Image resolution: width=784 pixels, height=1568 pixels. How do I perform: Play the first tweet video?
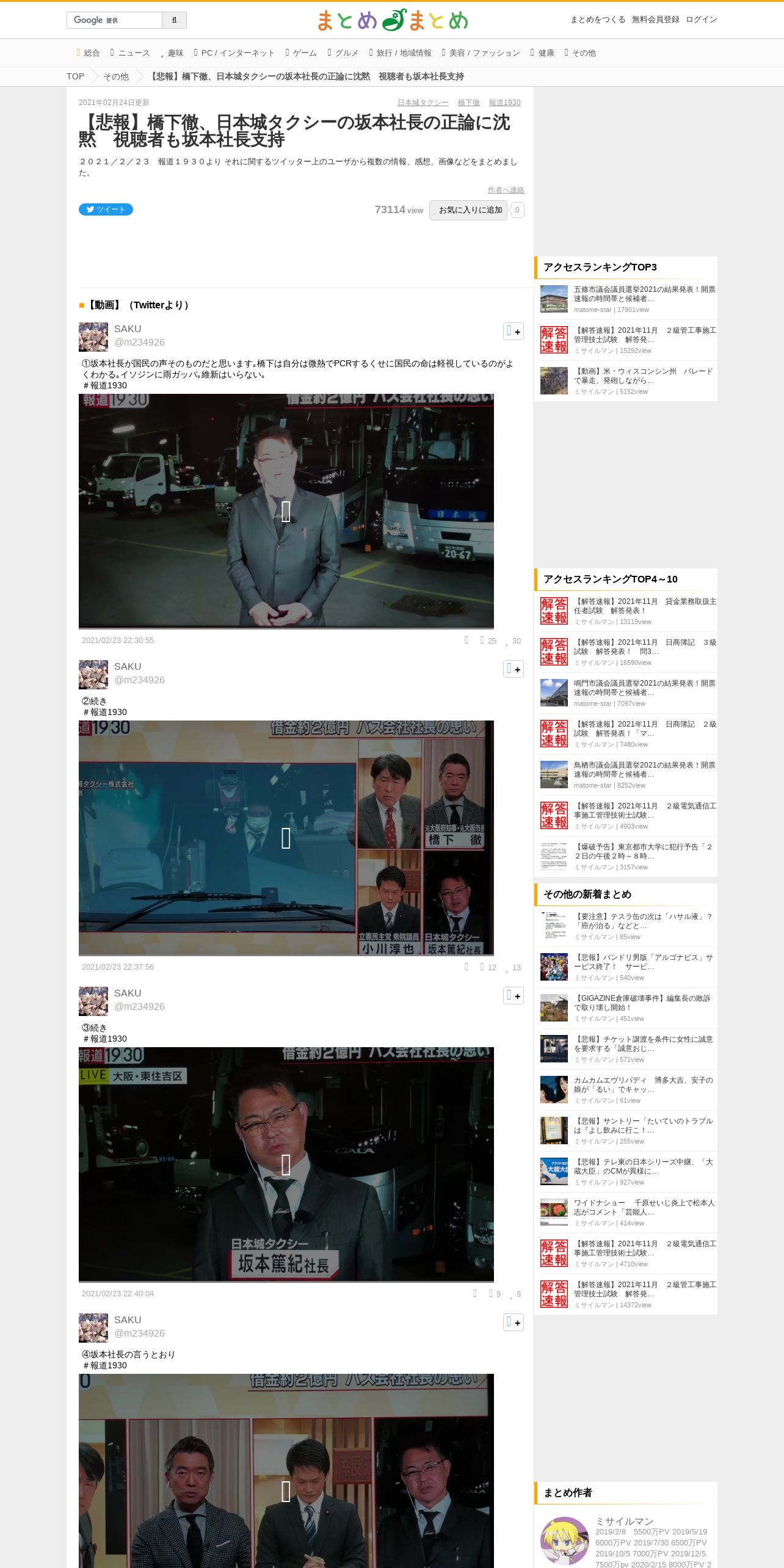286,511
